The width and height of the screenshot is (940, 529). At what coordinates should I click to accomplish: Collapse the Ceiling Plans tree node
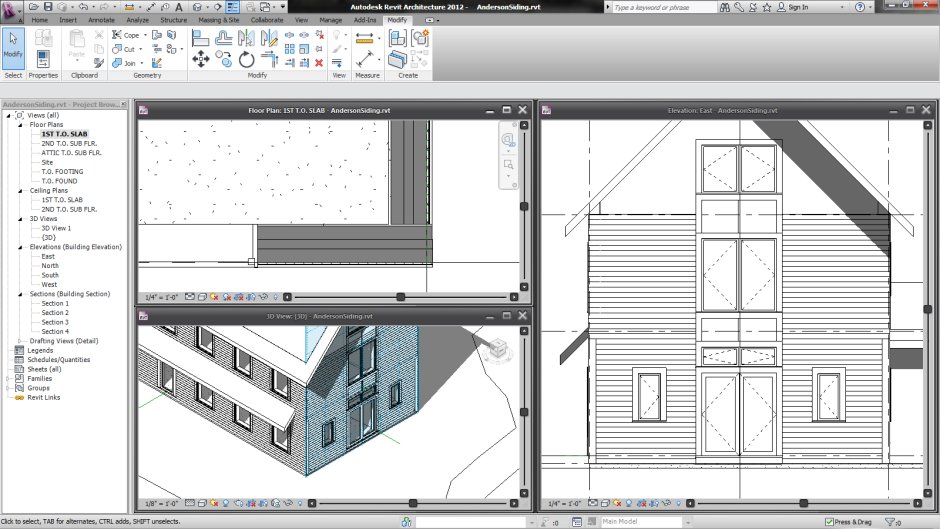click(x=20, y=191)
